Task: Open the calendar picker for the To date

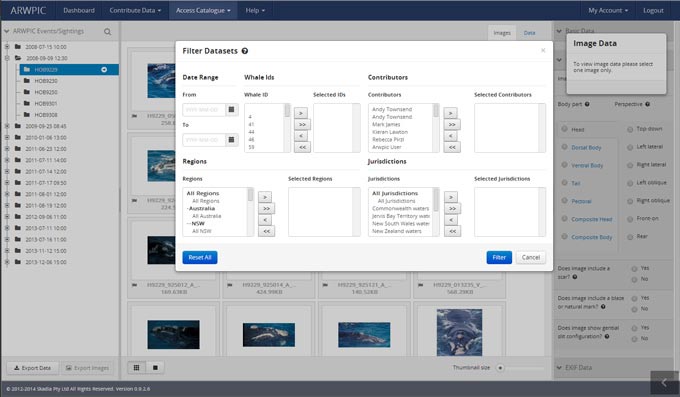Action: (x=232, y=140)
